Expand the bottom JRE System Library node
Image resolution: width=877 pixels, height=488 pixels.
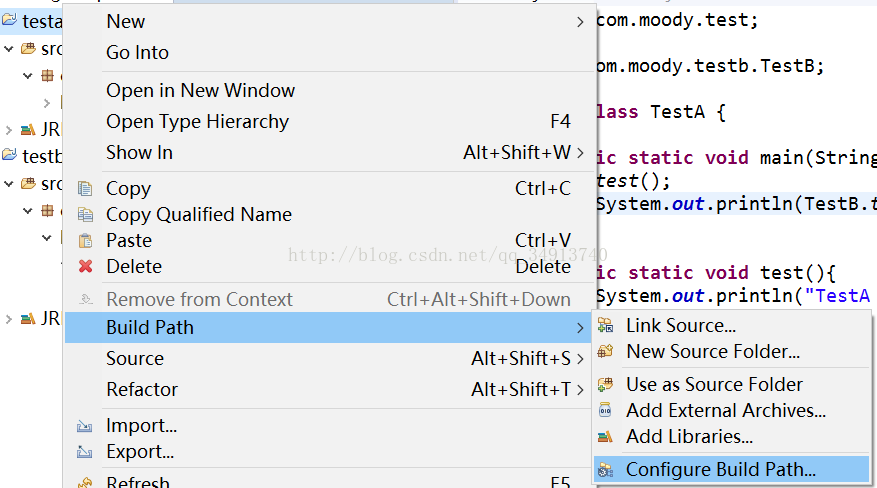click(x=8, y=319)
